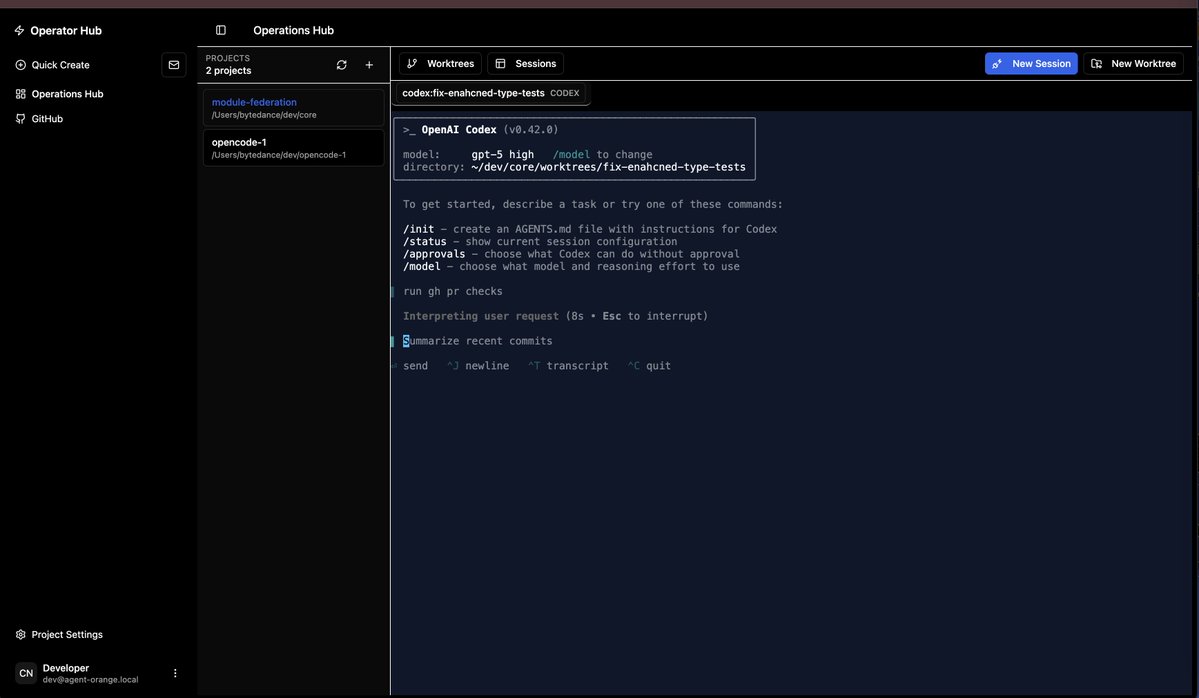1199x698 pixels.
Task: Click the 'run gh pr checks' line
Action: (453, 291)
